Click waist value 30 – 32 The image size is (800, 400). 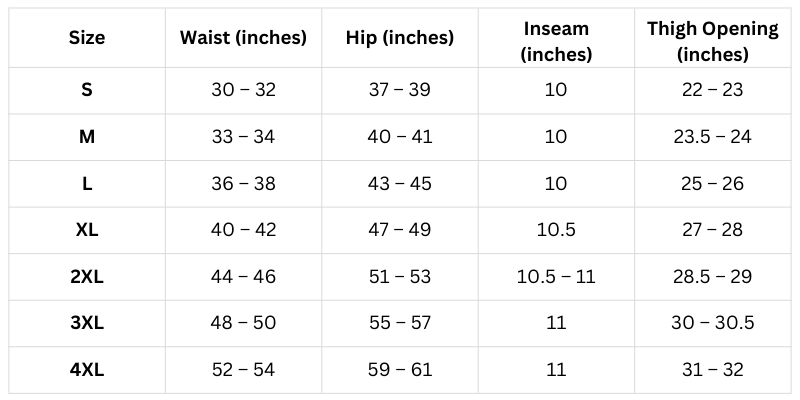click(243, 90)
